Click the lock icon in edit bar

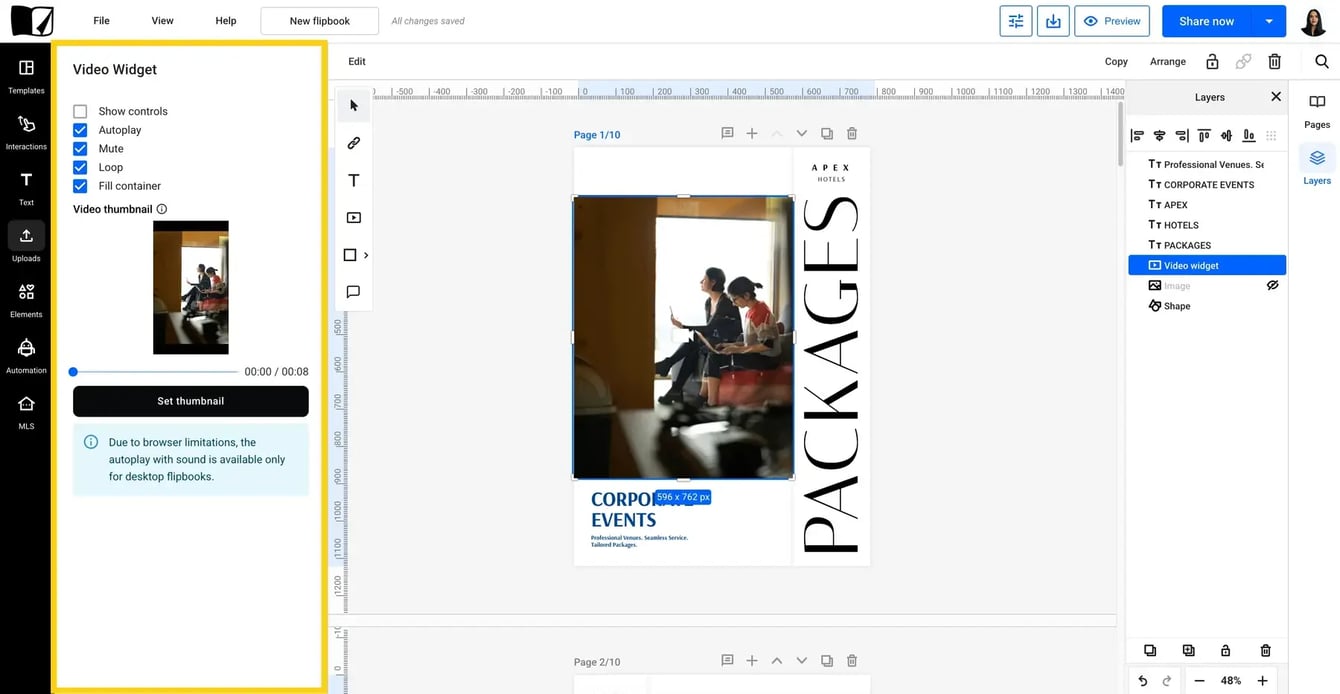pyautogui.click(x=1212, y=62)
